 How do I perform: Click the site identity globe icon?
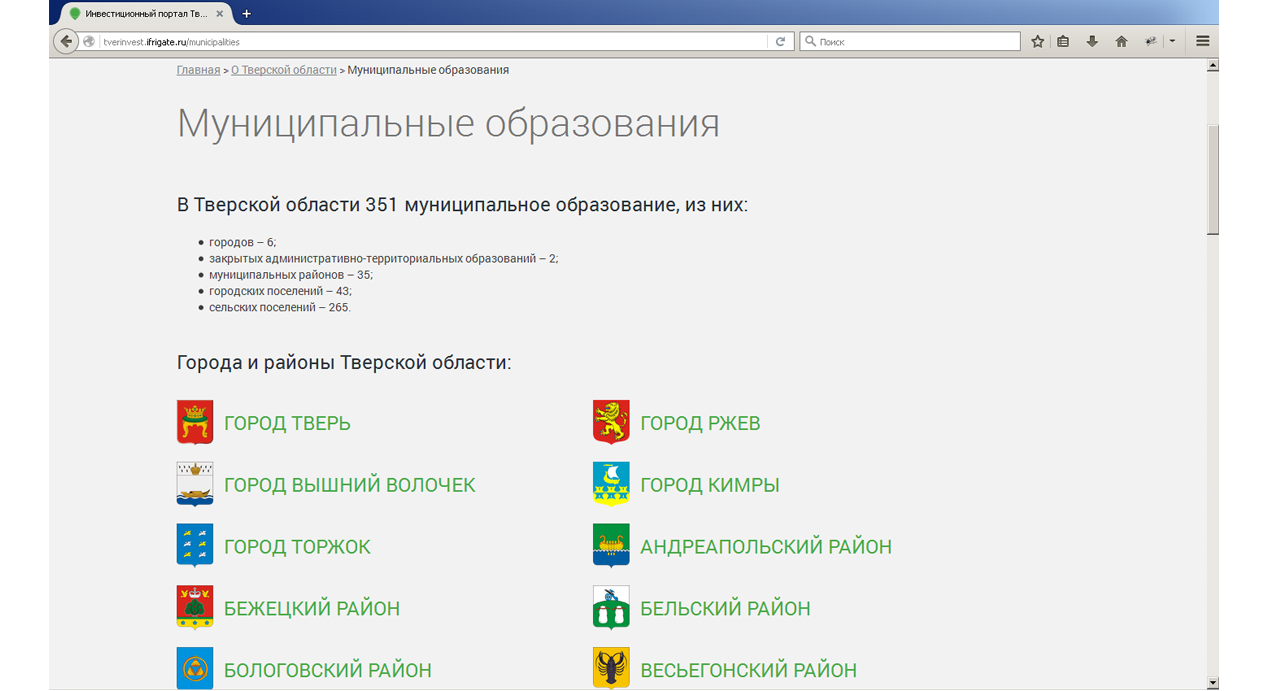(90, 42)
